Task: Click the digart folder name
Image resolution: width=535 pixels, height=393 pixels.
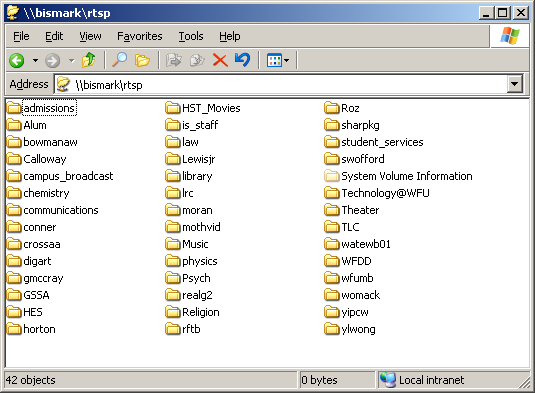Action: [37, 261]
